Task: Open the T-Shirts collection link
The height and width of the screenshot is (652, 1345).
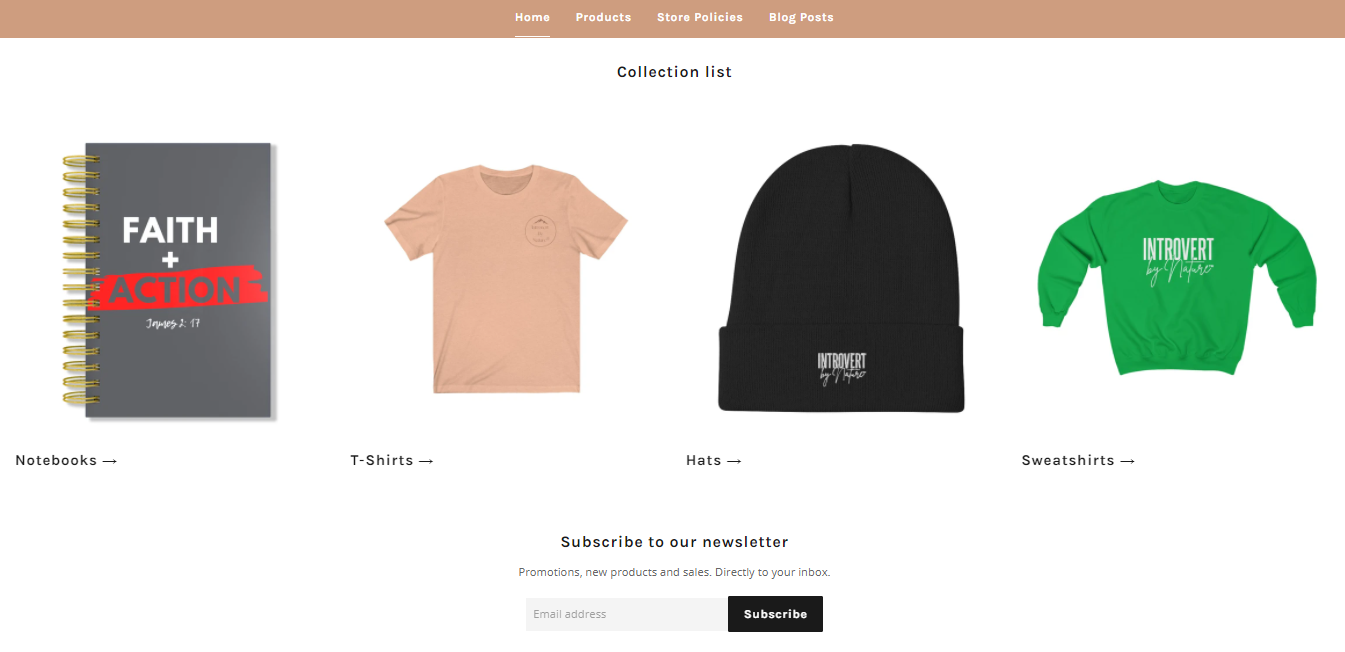Action: pos(392,461)
